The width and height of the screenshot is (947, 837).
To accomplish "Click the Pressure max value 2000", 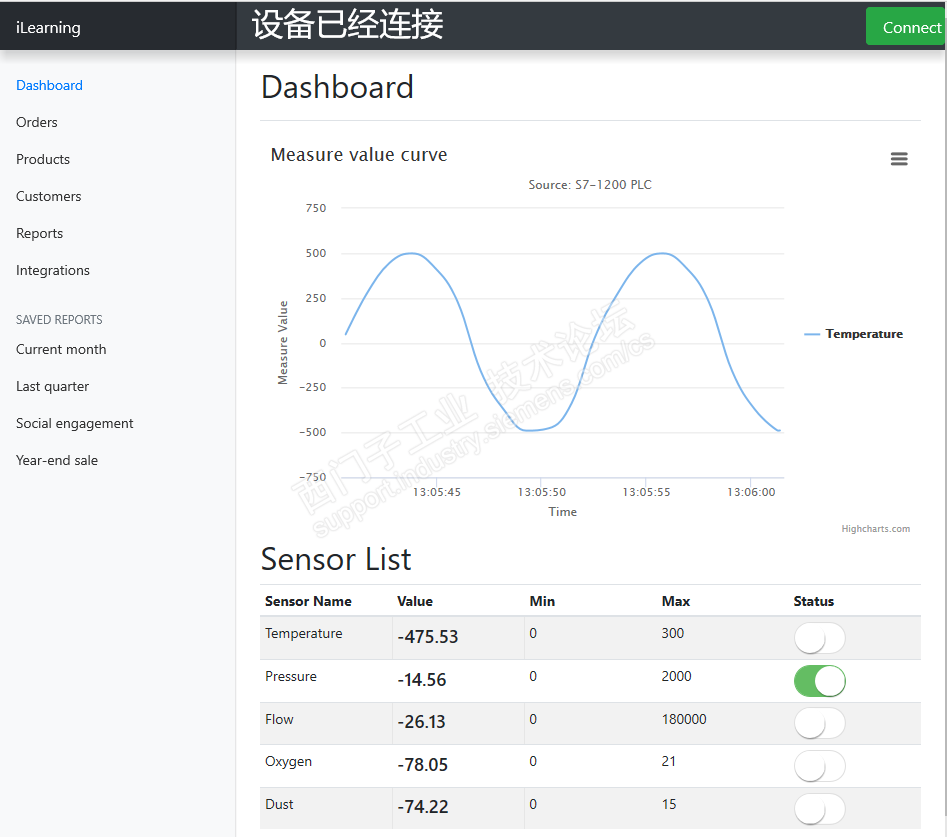I will (676, 676).
